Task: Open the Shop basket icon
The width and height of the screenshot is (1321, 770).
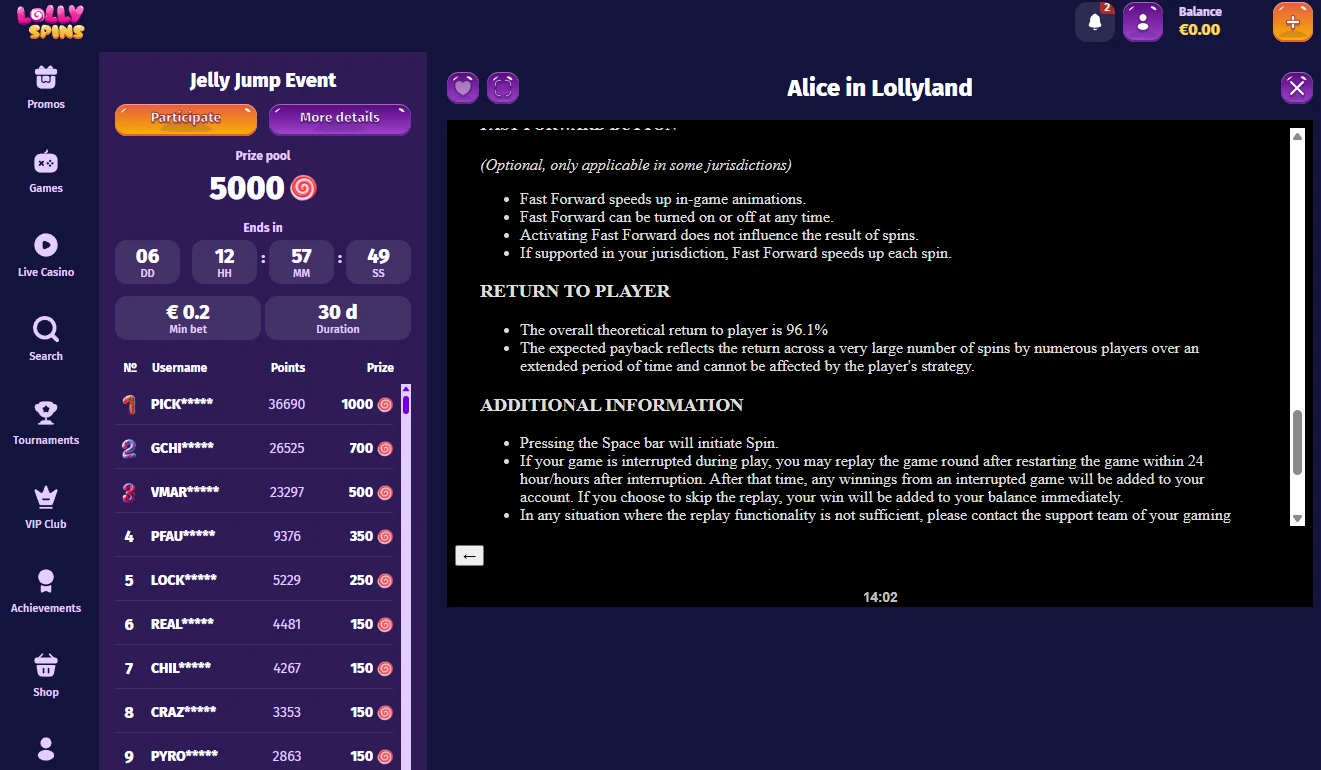Action: tap(46, 665)
